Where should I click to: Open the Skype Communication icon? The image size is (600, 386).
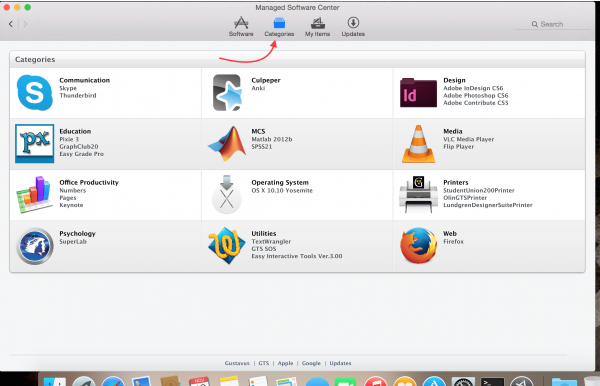pyautogui.click(x=35, y=93)
